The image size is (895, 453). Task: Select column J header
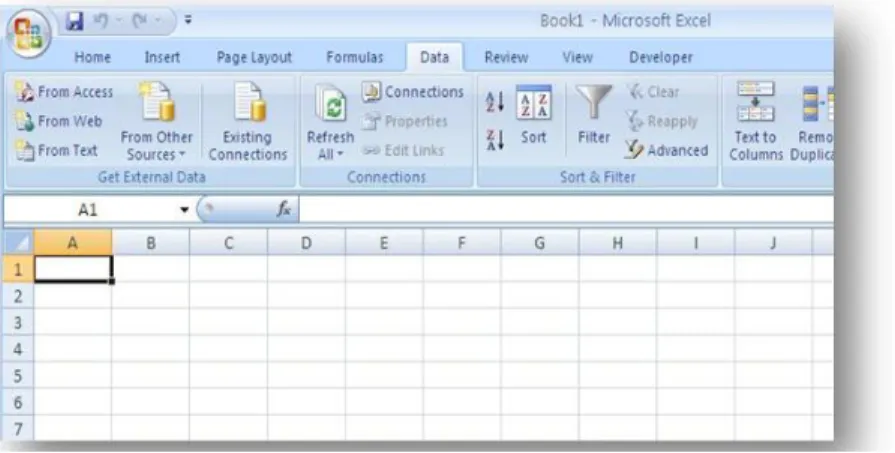(773, 243)
